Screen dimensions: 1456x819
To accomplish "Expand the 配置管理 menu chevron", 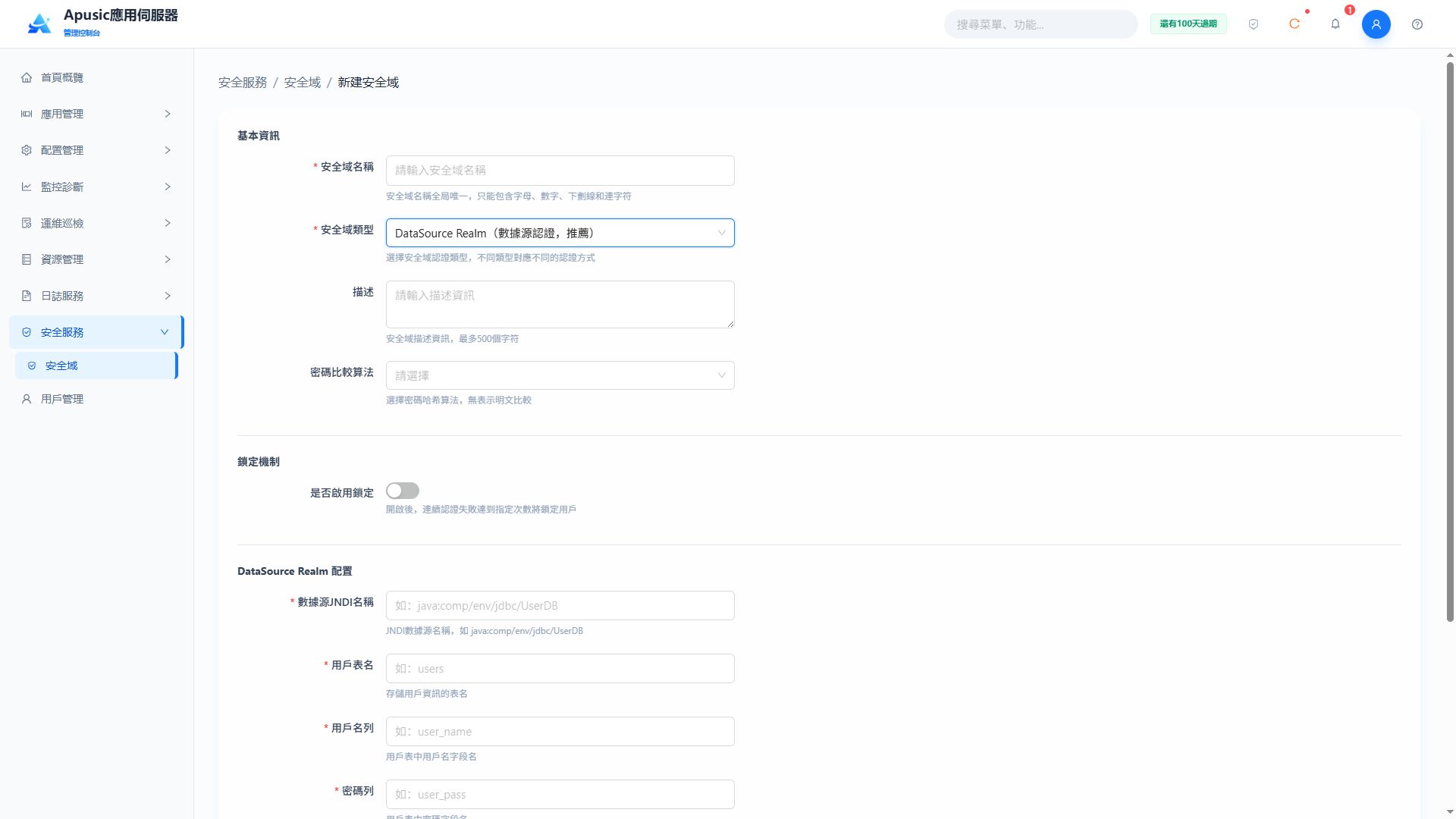I will (x=168, y=150).
